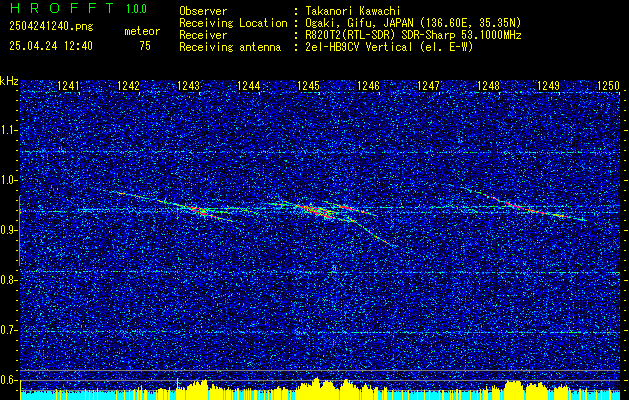Click the meteor label
This screenshot has height=400, width=629.
pos(142,31)
